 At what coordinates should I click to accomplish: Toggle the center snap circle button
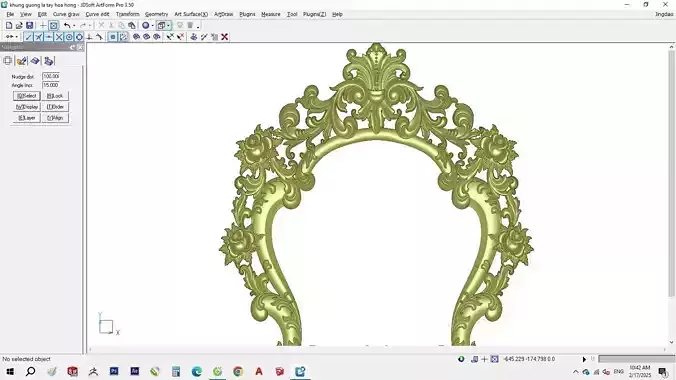pyautogui.click(x=69, y=37)
